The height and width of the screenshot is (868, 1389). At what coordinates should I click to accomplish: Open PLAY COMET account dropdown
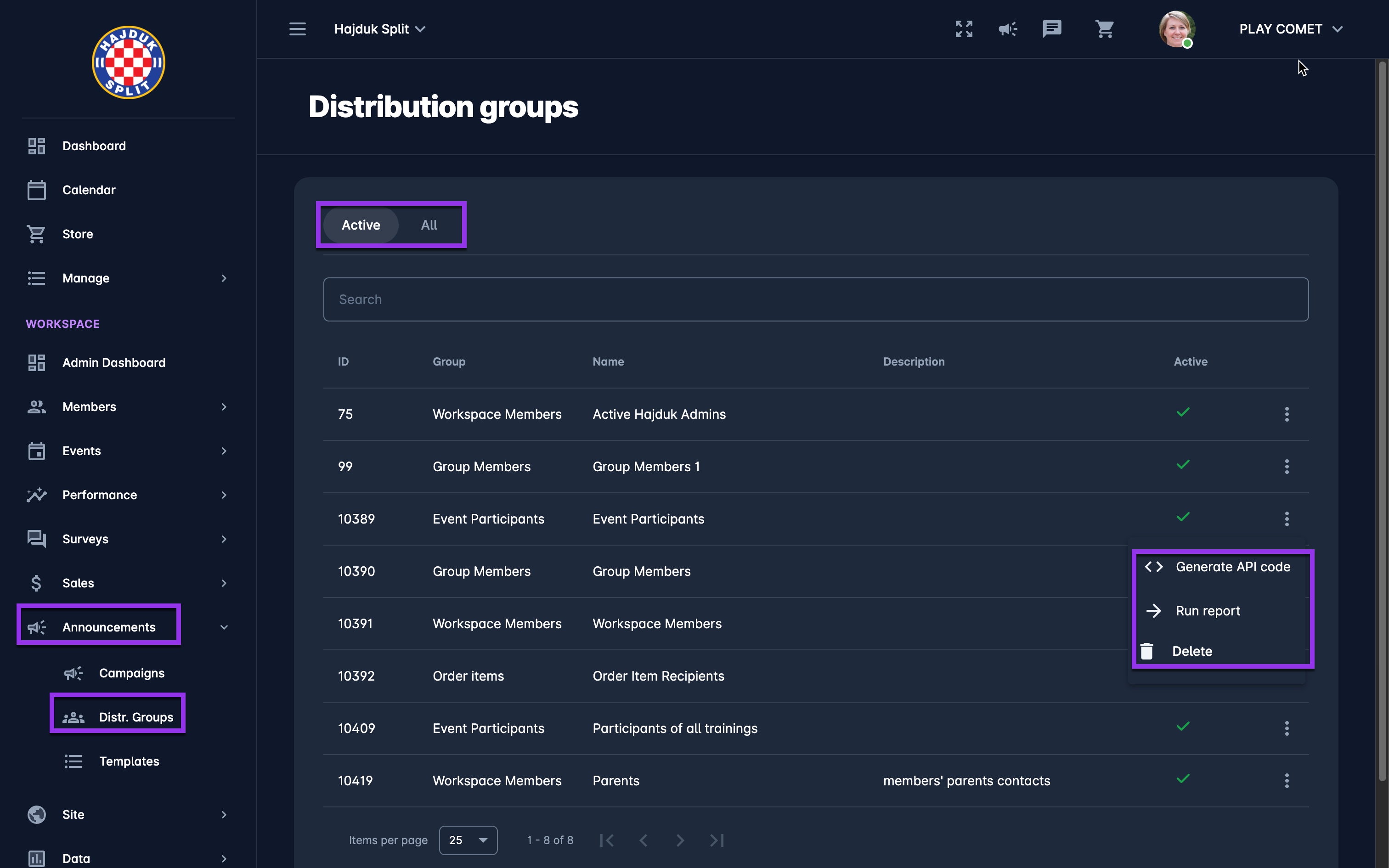click(x=1290, y=28)
